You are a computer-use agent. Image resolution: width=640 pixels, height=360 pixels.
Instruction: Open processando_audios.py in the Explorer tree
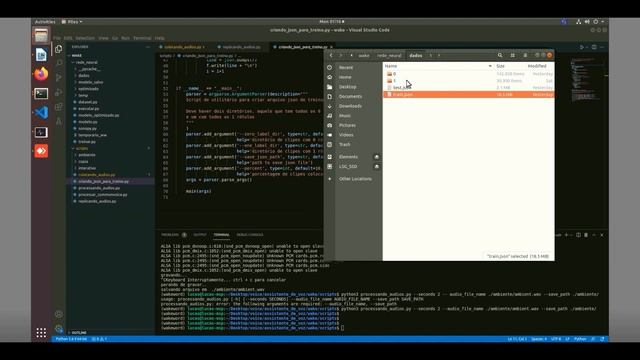(x=99, y=188)
